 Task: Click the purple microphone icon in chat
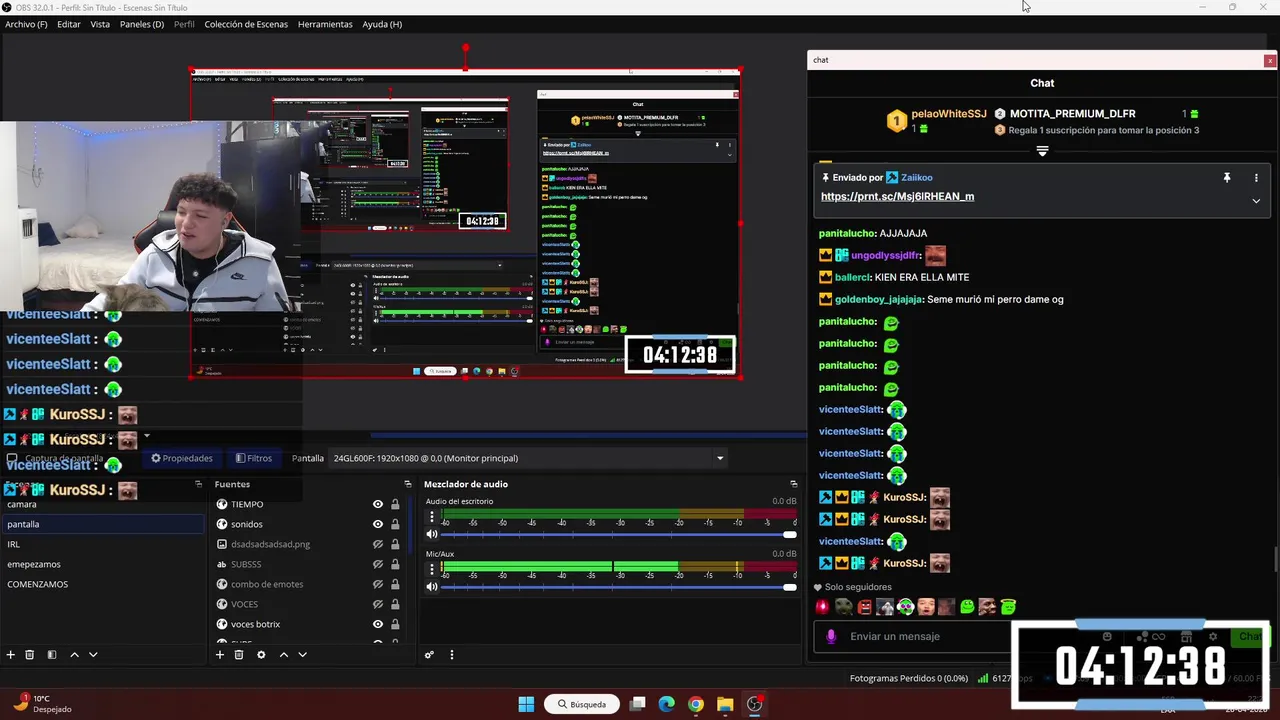(x=831, y=636)
